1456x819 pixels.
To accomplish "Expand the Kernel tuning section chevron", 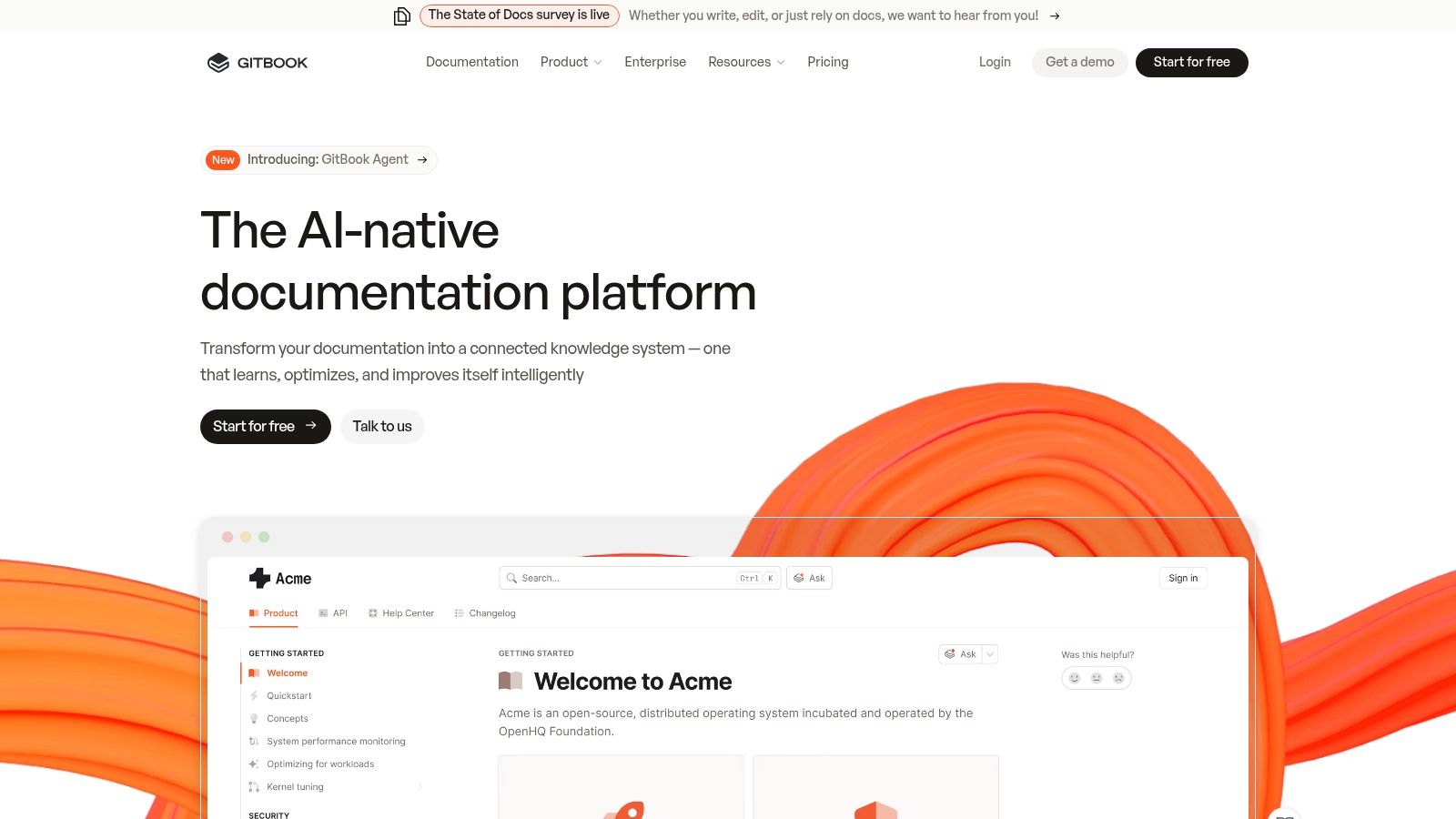I will pos(420,786).
